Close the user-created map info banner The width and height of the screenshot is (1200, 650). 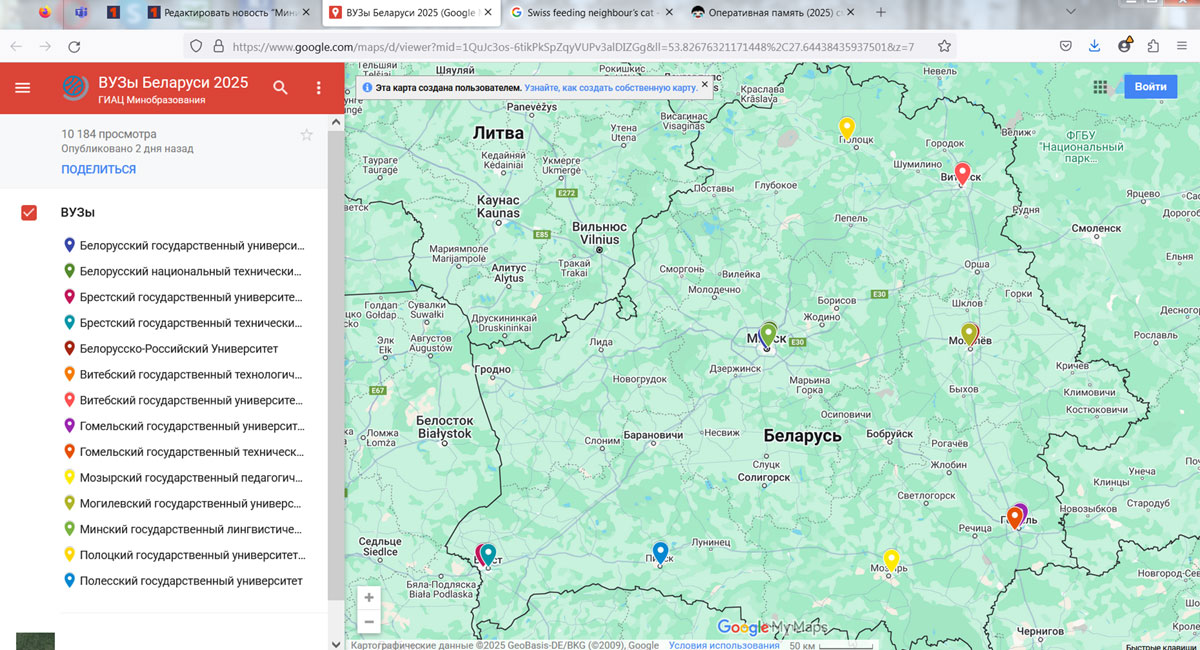tap(704, 86)
